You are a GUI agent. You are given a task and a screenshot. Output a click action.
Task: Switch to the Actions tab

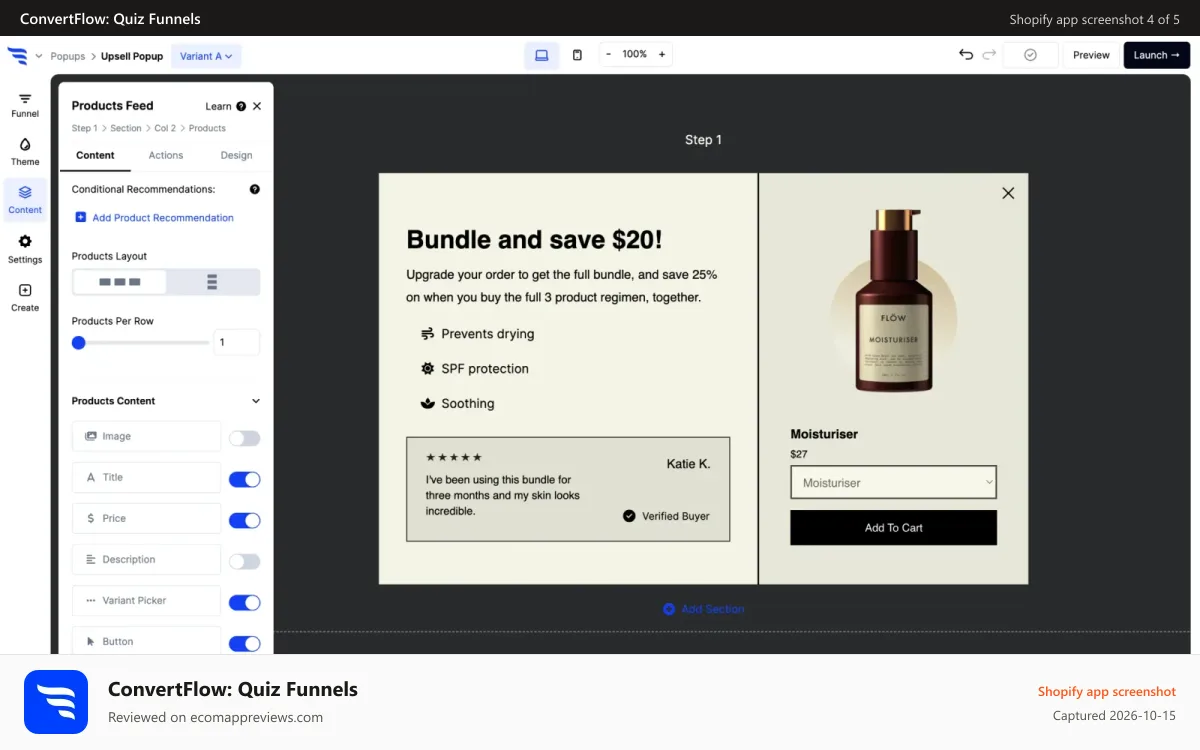pos(166,155)
